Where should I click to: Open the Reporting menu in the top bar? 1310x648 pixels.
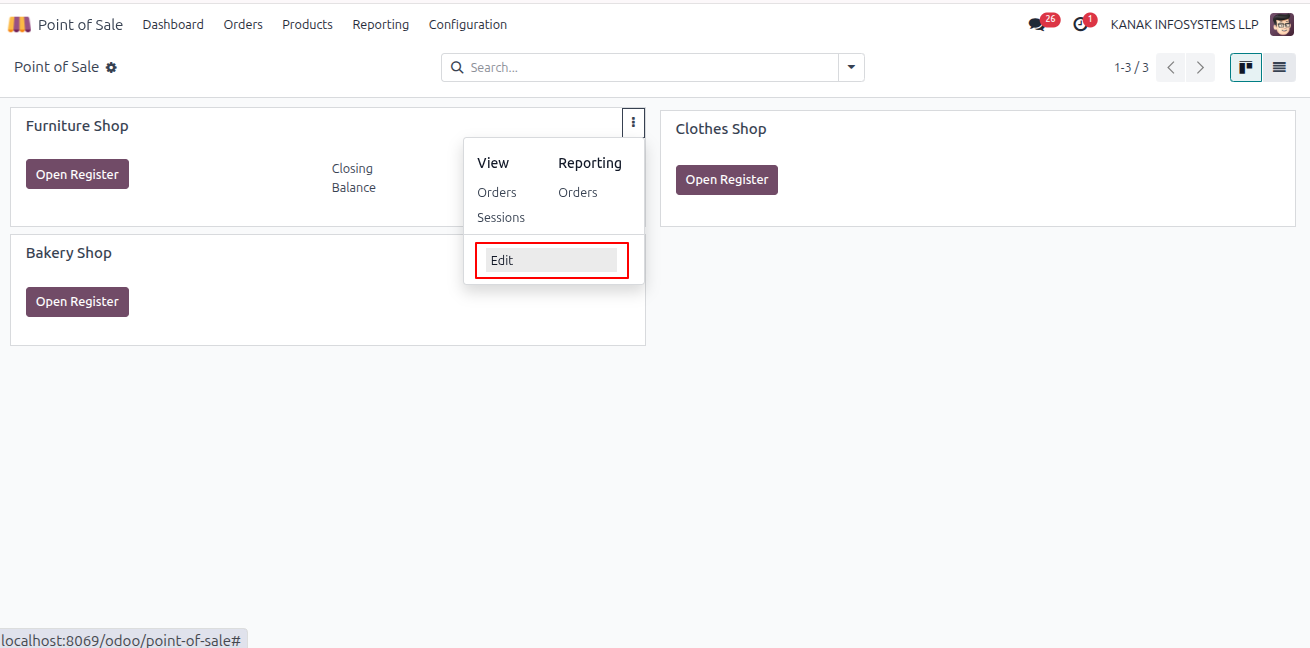(x=381, y=24)
